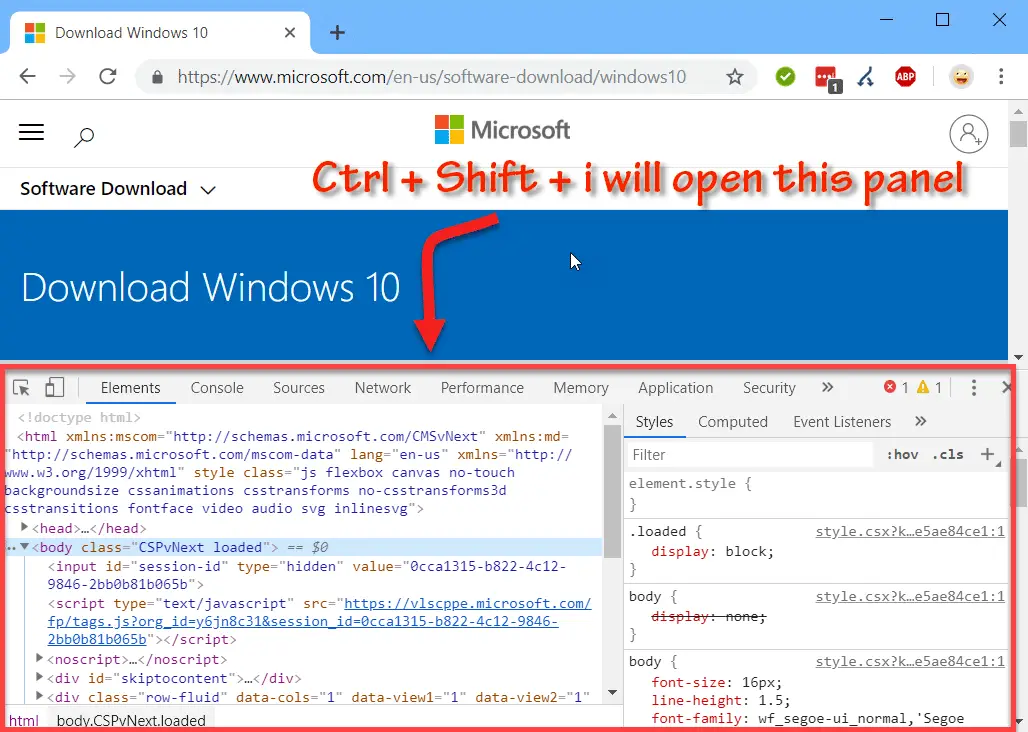The image size is (1028, 732).
Task: Click the Styles Filter input field
Action: (x=749, y=455)
